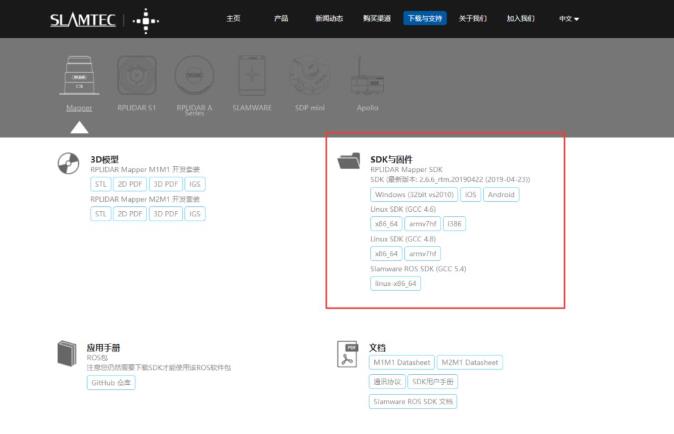Click the SDK与固件 folder icon
This screenshot has height=434, width=674.
coord(350,161)
